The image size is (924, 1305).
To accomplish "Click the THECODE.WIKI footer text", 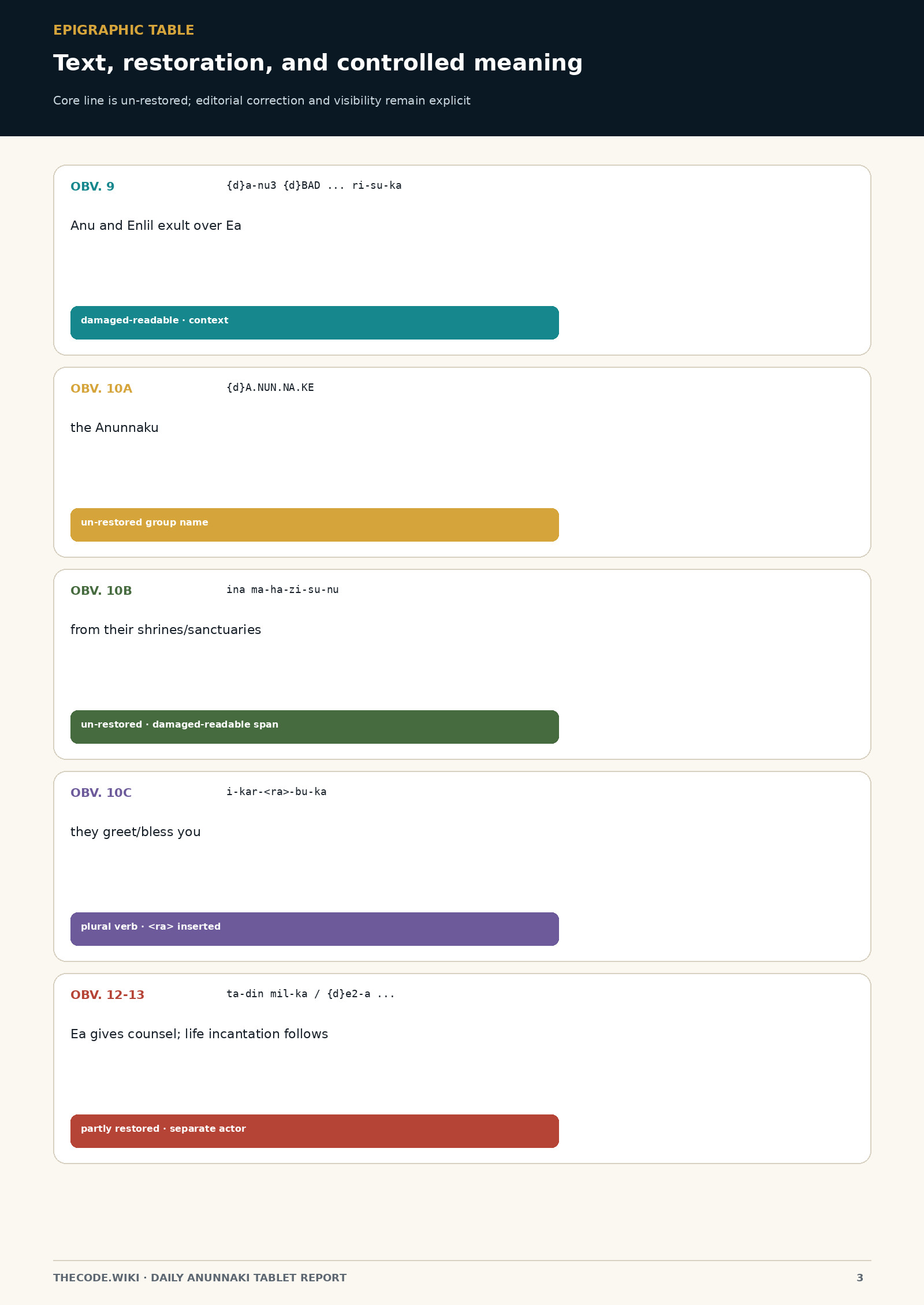I will pyautogui.click(x=200, y=1278).
